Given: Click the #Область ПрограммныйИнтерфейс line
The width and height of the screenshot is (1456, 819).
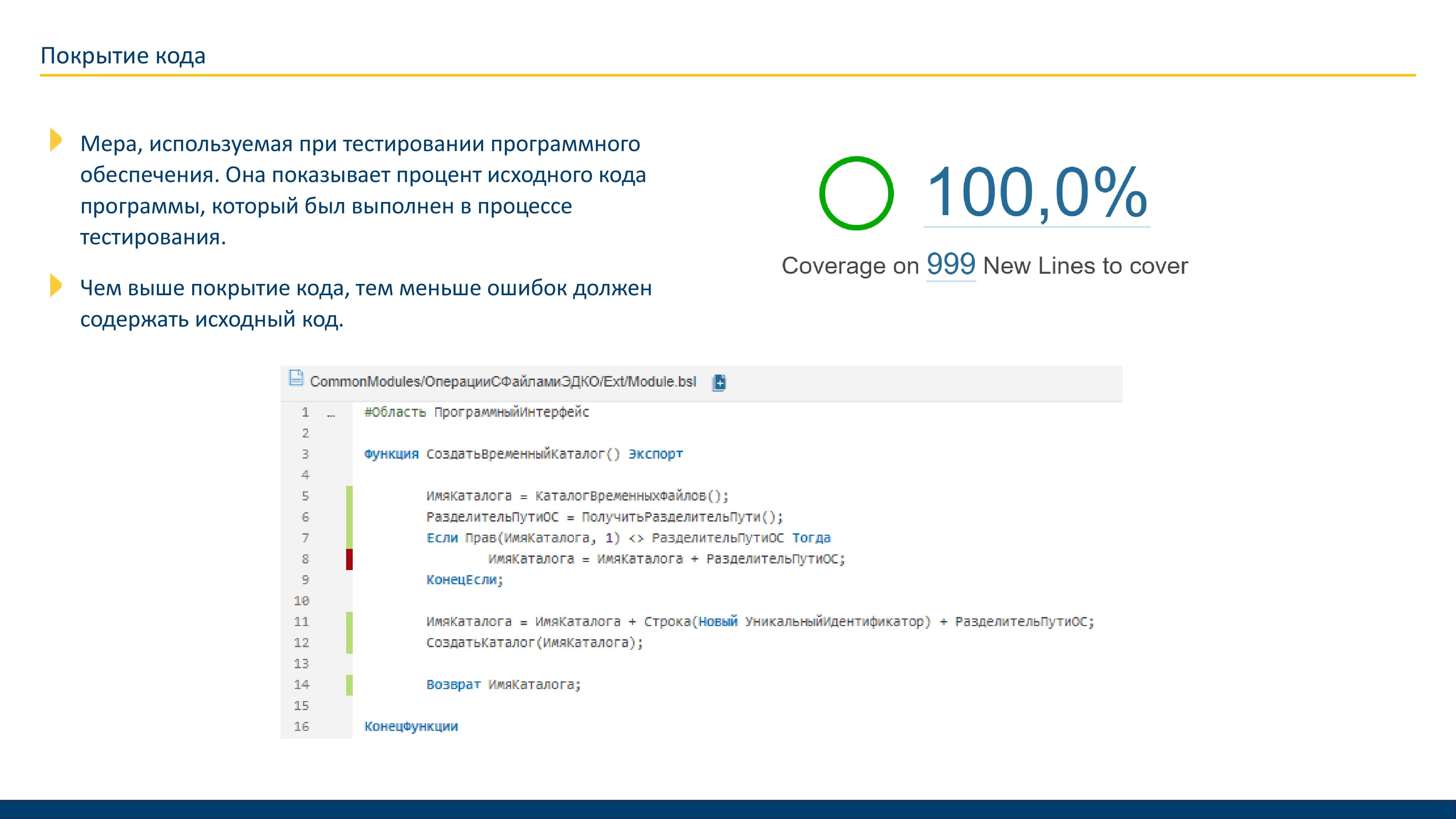Looking at the screenshot, I should (476, 412).
